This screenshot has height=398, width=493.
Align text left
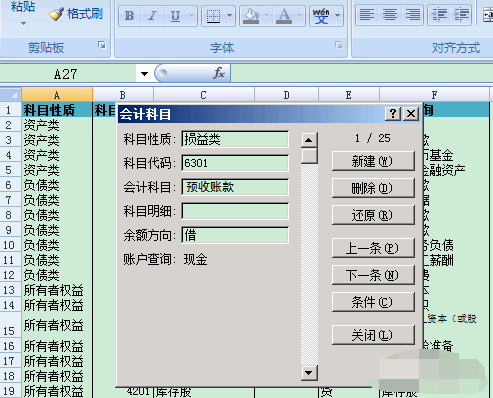coord(367,15)
